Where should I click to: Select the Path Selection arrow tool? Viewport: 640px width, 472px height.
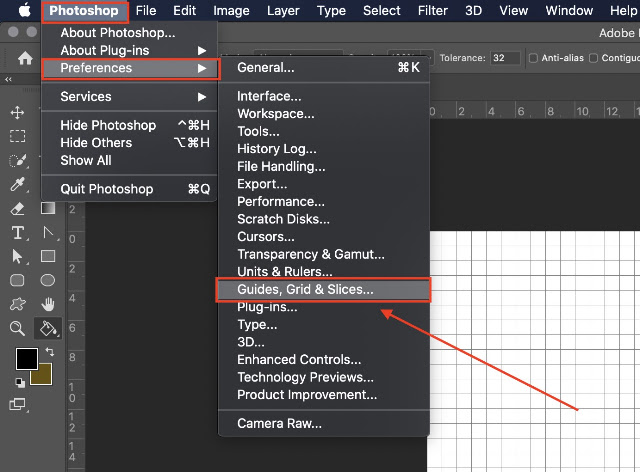(x=17, y=256)
